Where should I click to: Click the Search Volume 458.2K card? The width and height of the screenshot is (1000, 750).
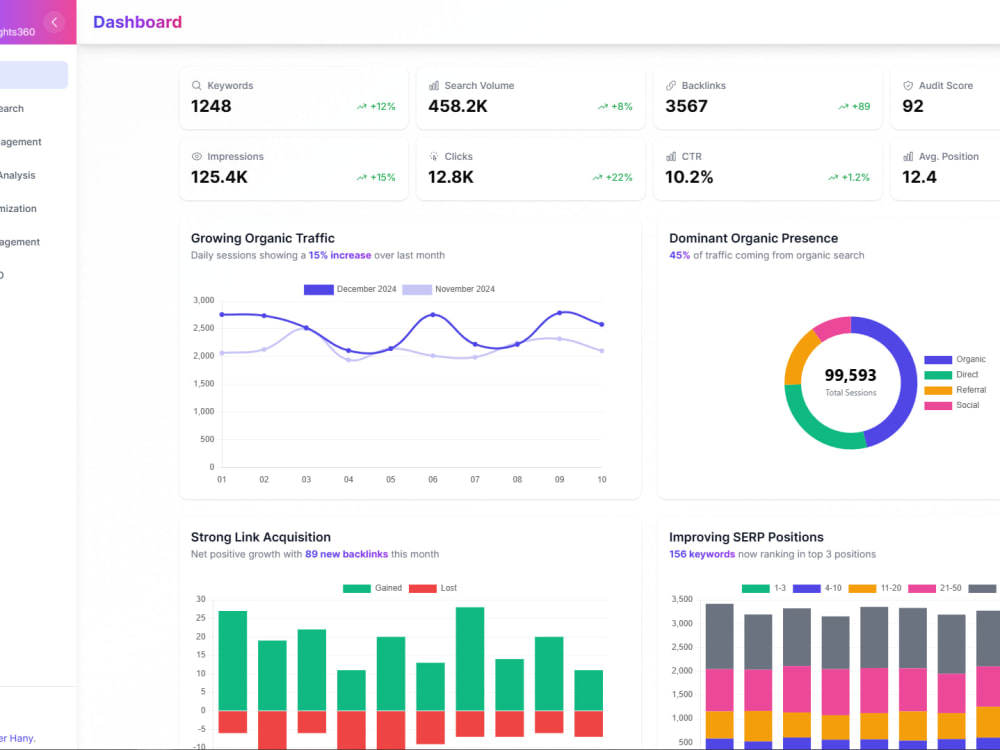[x=531, y=98]
